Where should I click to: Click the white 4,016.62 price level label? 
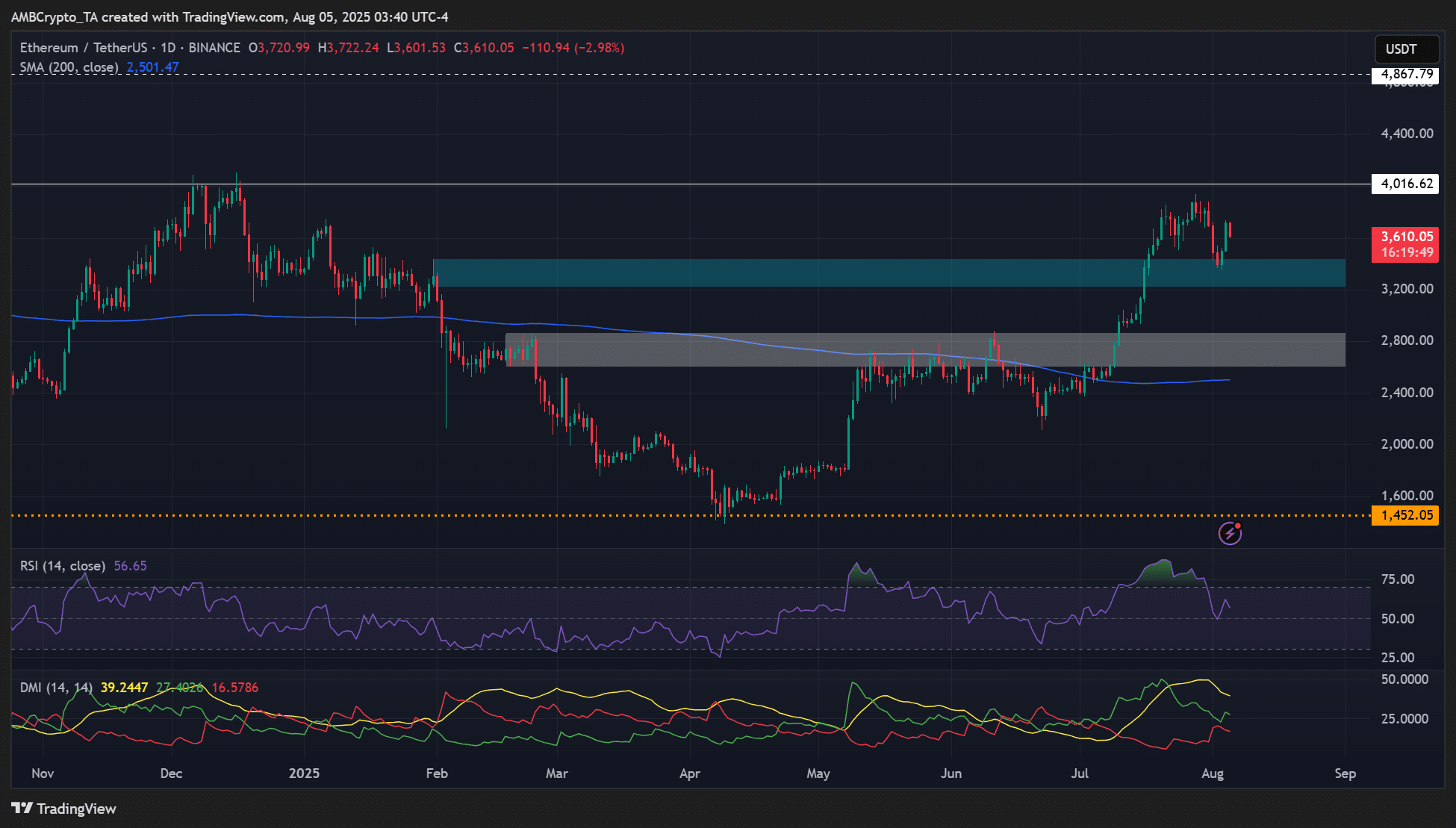[x=1406, y=184]
